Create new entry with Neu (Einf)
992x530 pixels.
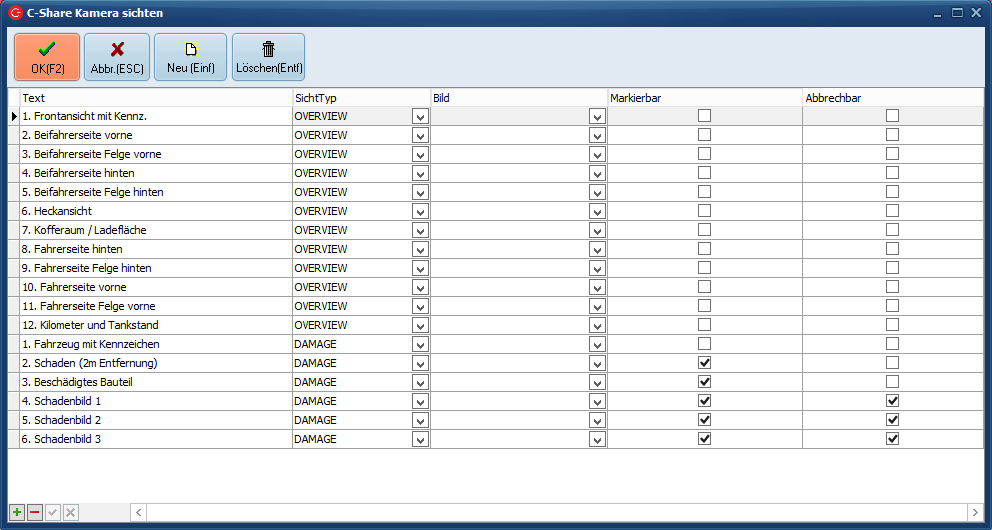coord(191,57)
